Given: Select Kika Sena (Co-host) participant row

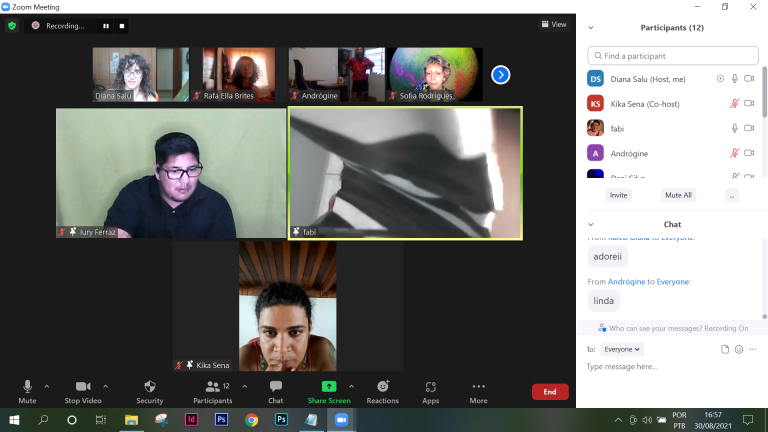Looking at the screenshot, I should click(x=672, y=103).
